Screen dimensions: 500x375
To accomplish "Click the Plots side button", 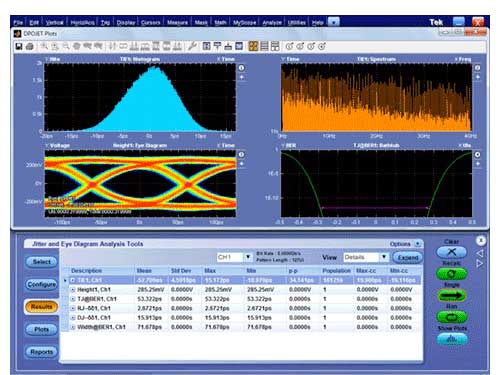I will (x=42, y=329).
